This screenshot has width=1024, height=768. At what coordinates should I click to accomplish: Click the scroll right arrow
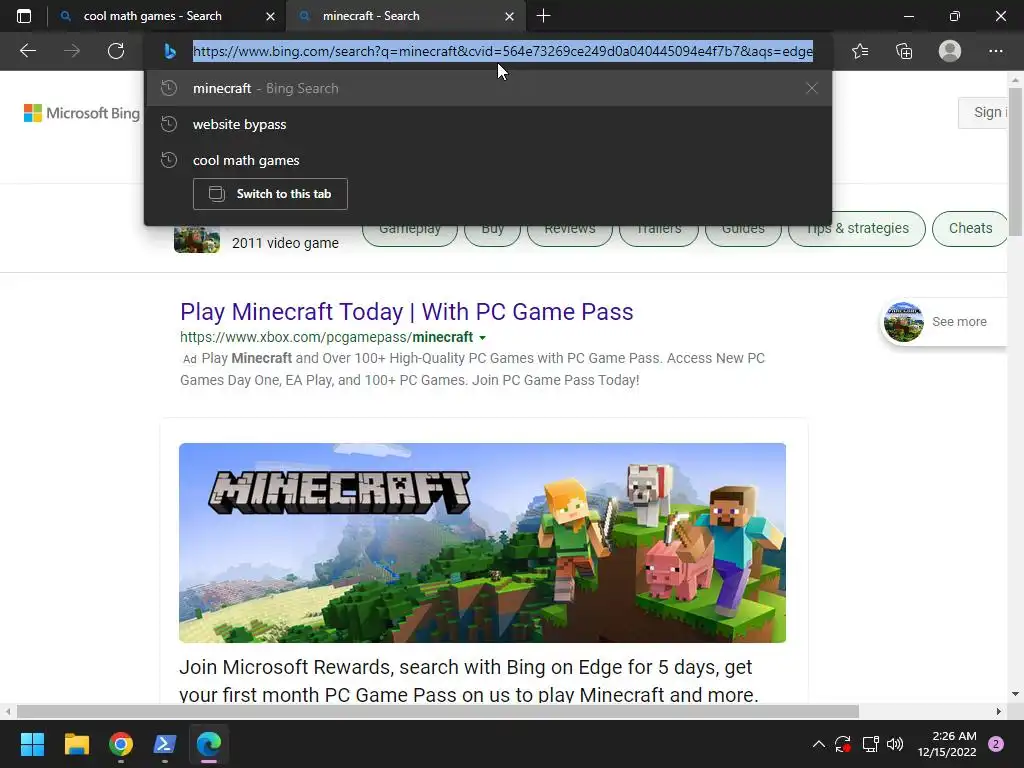pos(999,711)
